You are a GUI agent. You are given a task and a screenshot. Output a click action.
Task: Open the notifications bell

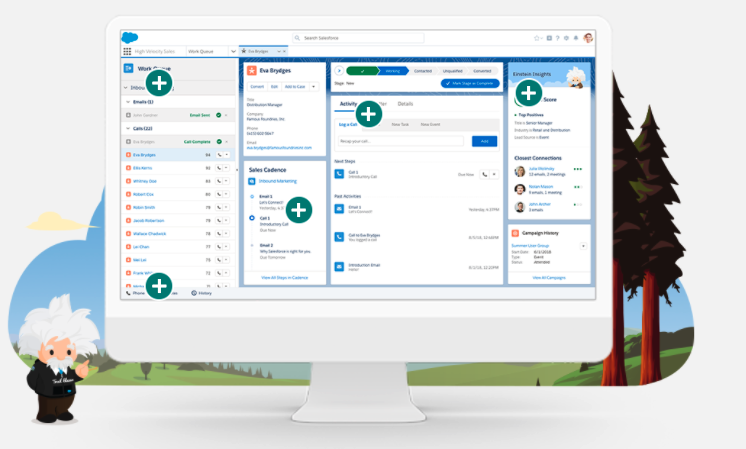(576, 38)
